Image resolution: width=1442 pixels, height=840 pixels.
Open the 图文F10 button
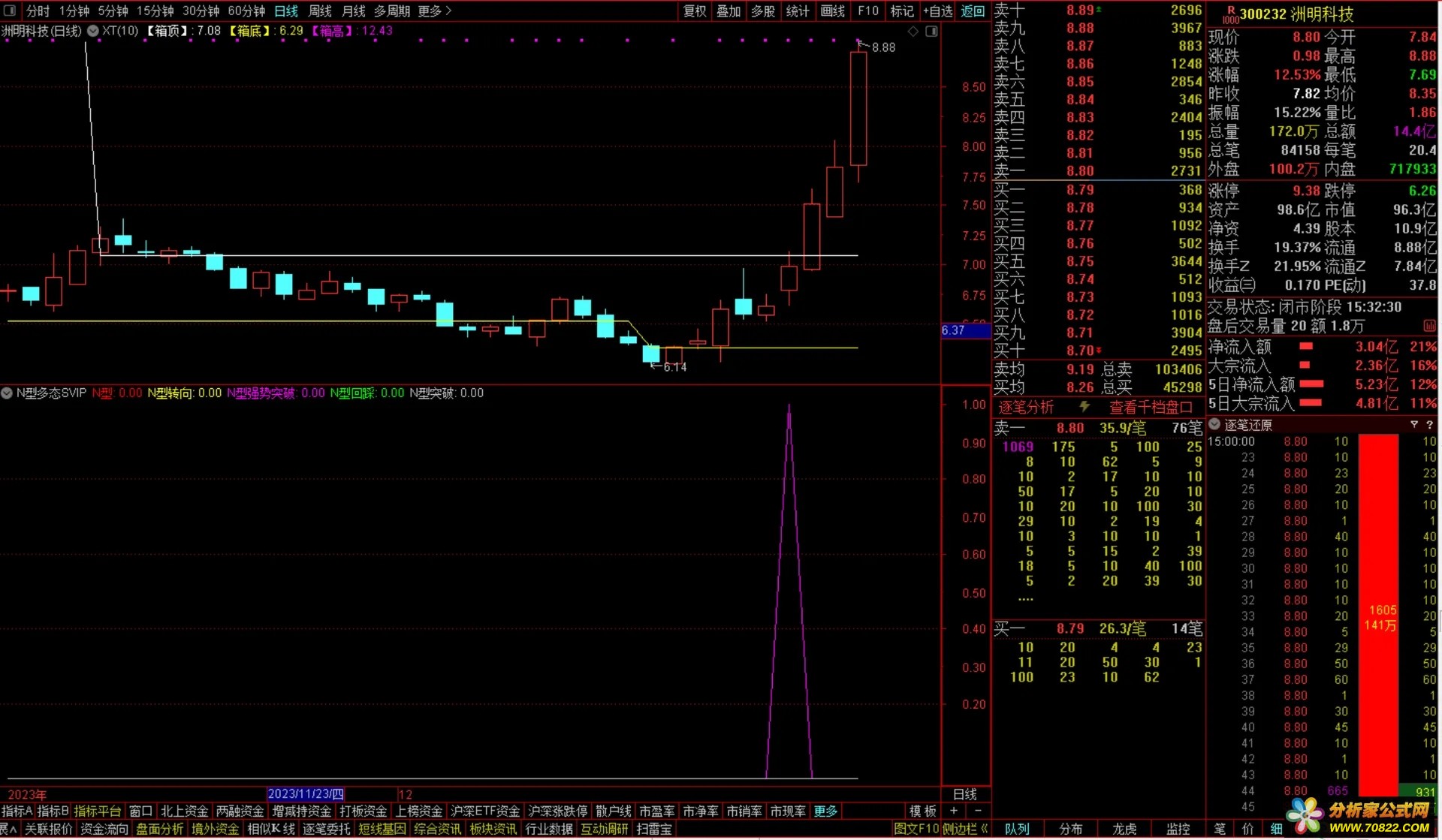point(916,829)
